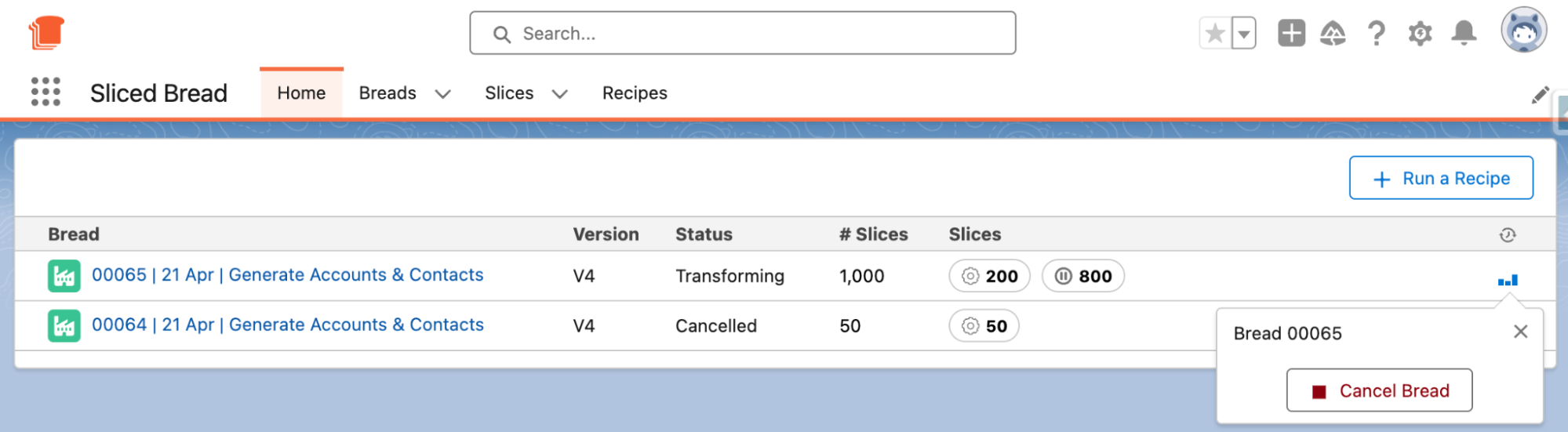Screen dimensions: 1568x432
Task: Show the notifications bell
Action: [x=1464, y=34]
